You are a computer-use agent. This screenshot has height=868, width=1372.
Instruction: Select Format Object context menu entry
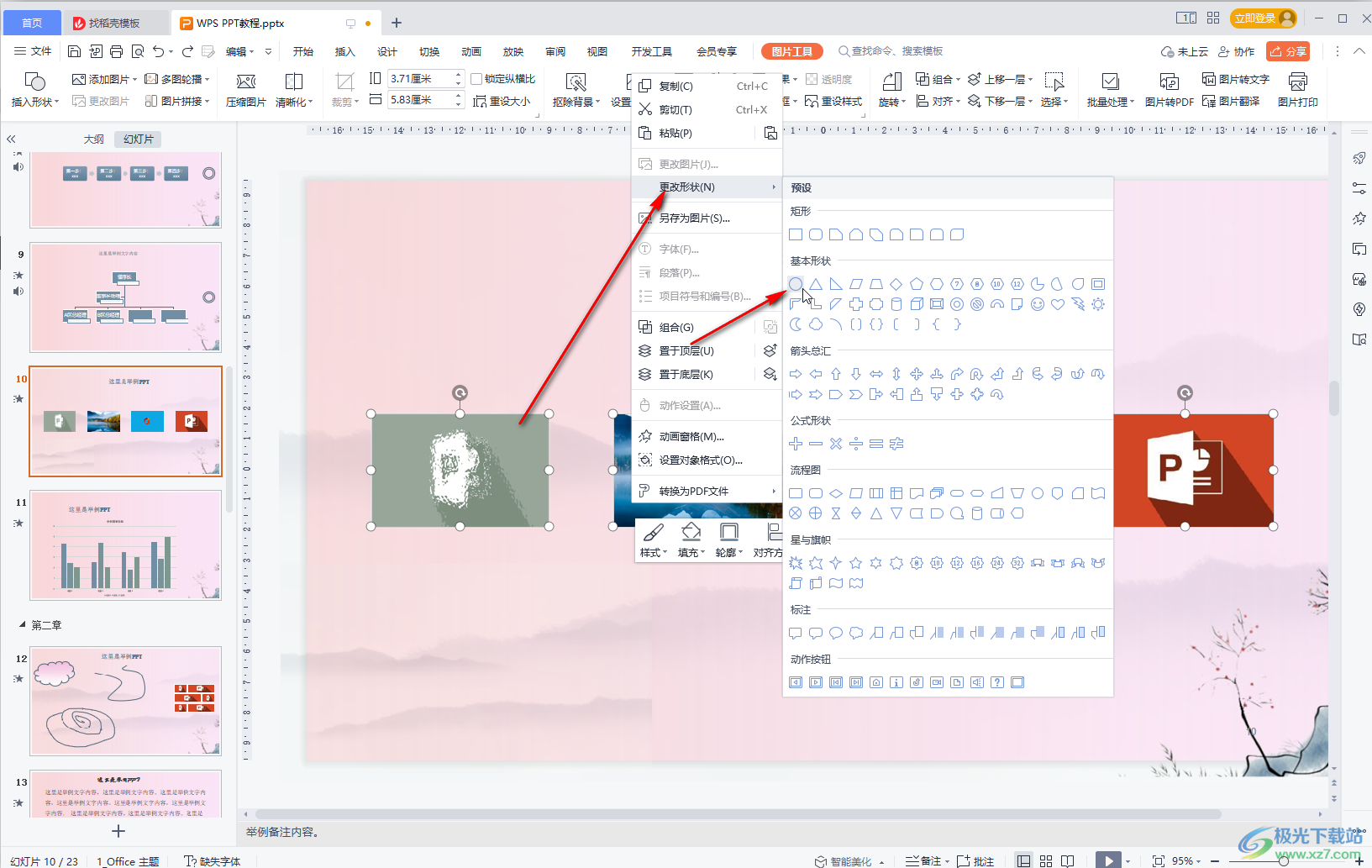(x=707, y=460)
